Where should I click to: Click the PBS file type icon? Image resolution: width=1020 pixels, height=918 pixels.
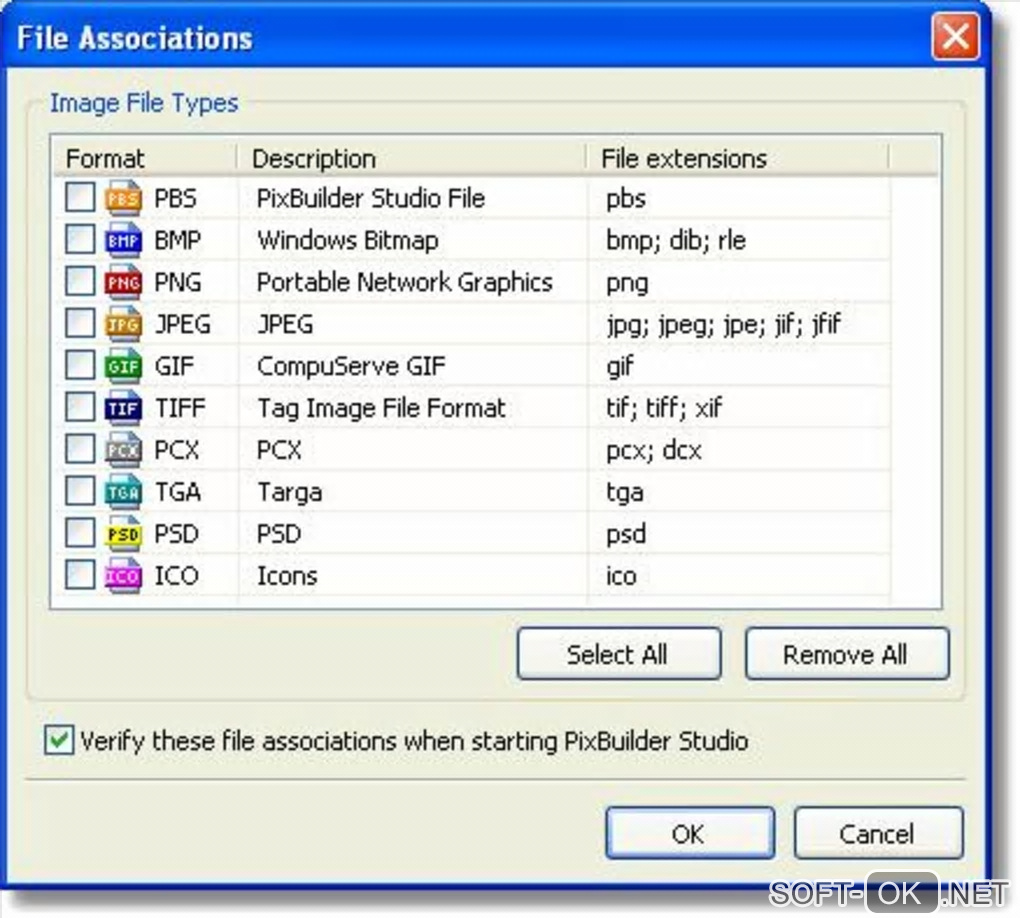123,198
